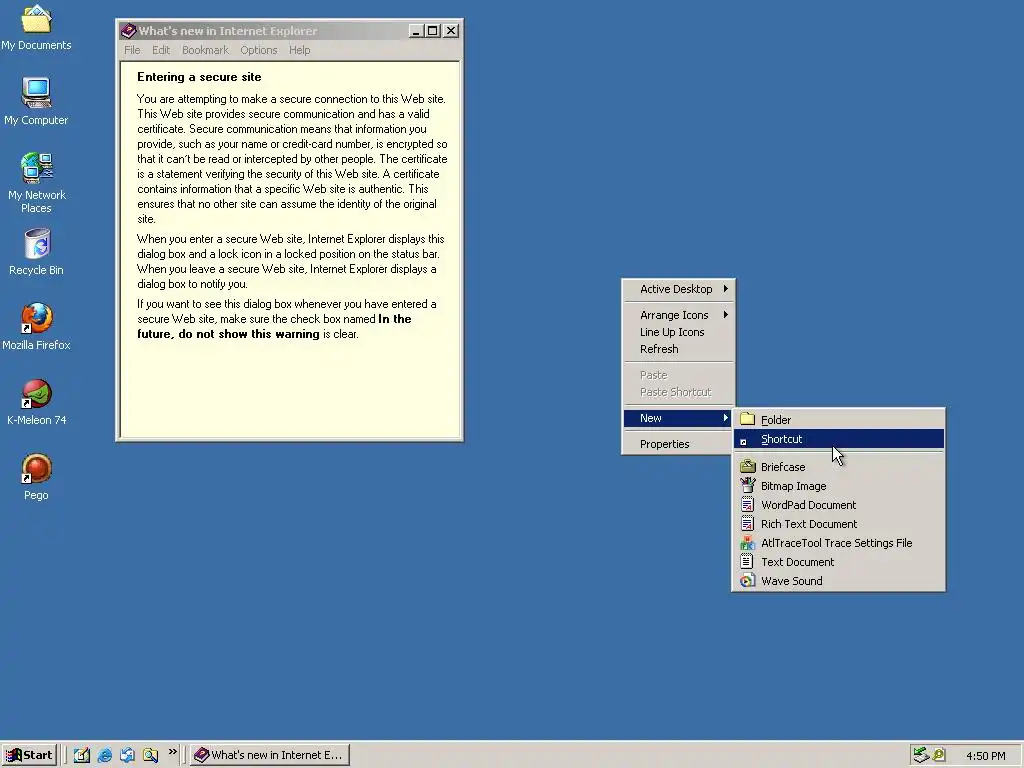This screenshot has width=1024, height=768.
Task: Create a new Wave Sound
Action: coord(839,581)
